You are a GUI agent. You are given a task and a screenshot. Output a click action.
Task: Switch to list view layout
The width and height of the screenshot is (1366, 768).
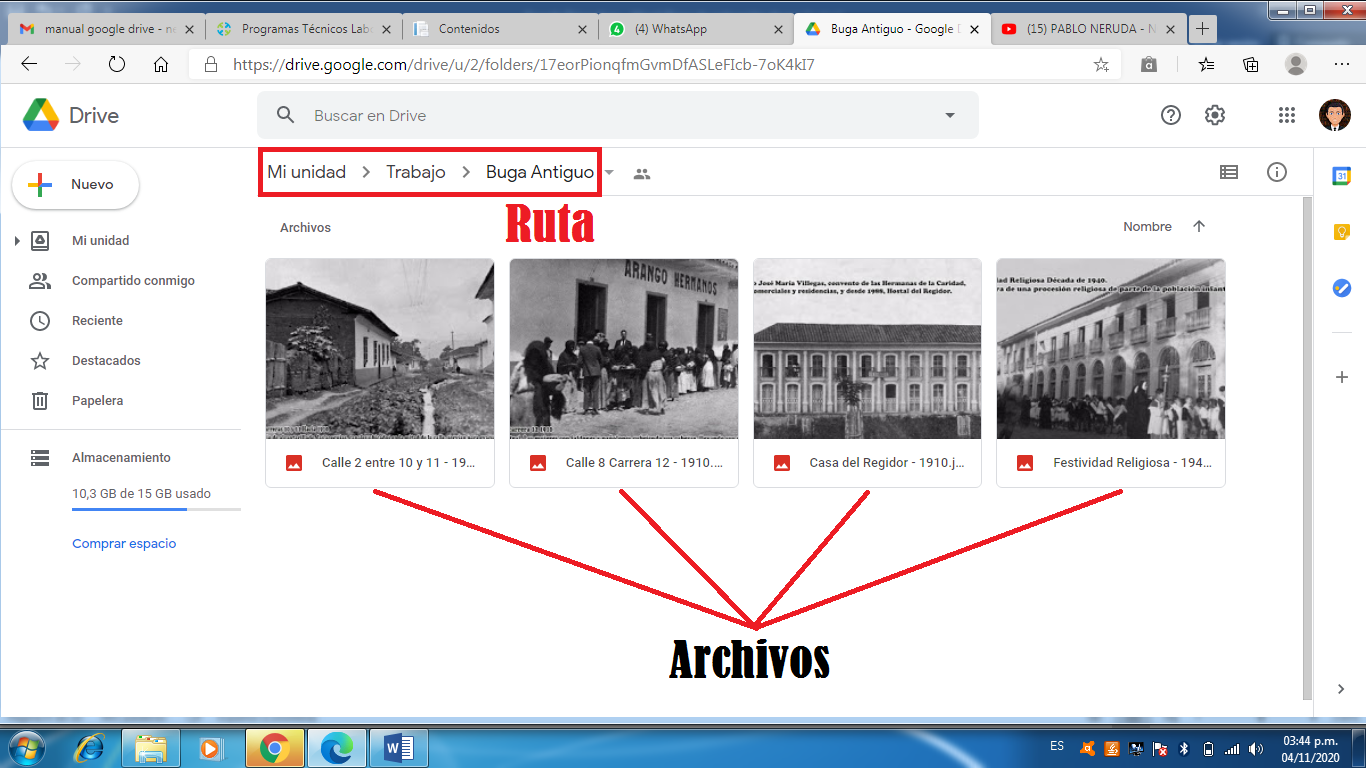coord(1229,172)
